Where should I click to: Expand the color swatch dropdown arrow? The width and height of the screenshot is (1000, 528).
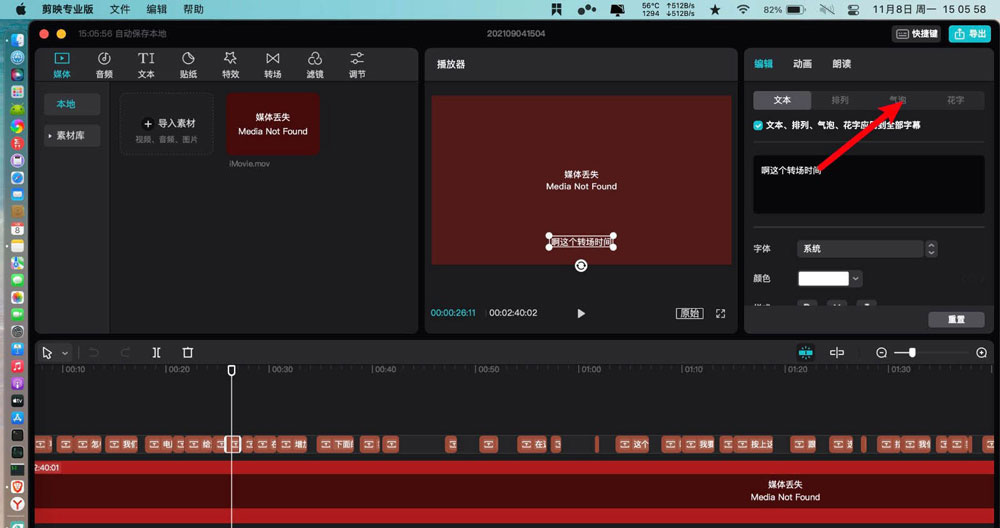[x=856, y=279]
